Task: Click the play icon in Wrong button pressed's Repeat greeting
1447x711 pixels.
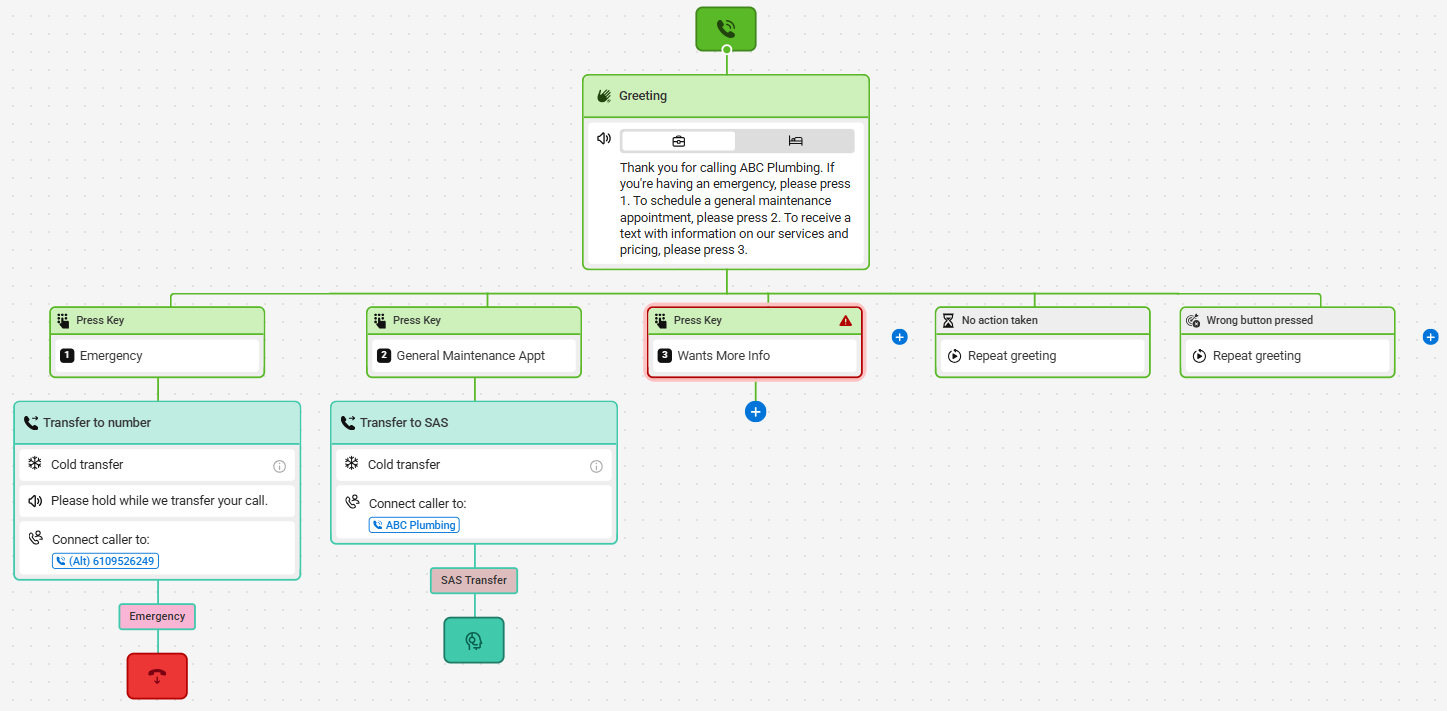Action: (x=1199, y=356)
